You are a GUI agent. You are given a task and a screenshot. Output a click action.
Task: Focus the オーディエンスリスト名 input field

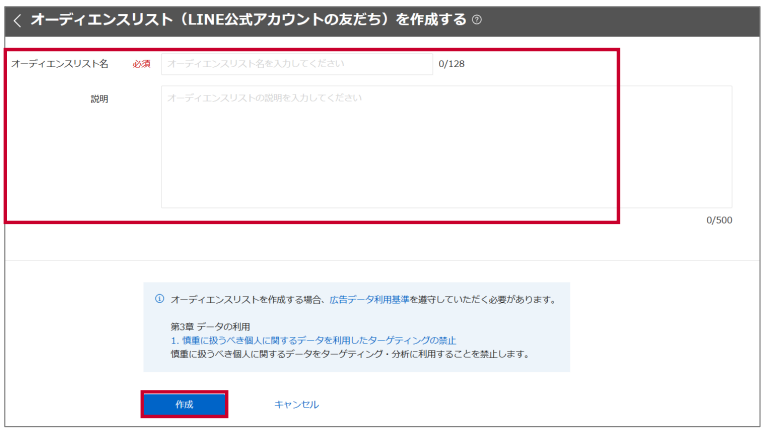click(x=296, y=63)
